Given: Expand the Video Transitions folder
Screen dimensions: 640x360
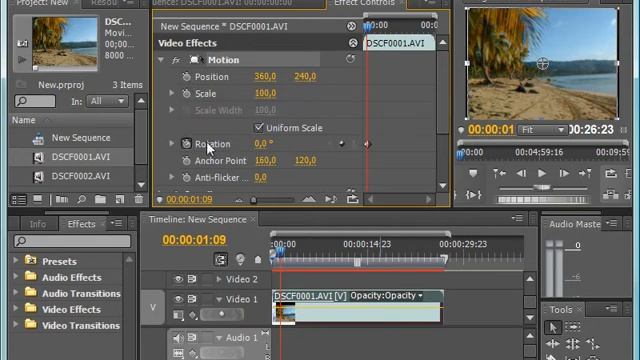Looking at the screenshot, I should 16,325.
